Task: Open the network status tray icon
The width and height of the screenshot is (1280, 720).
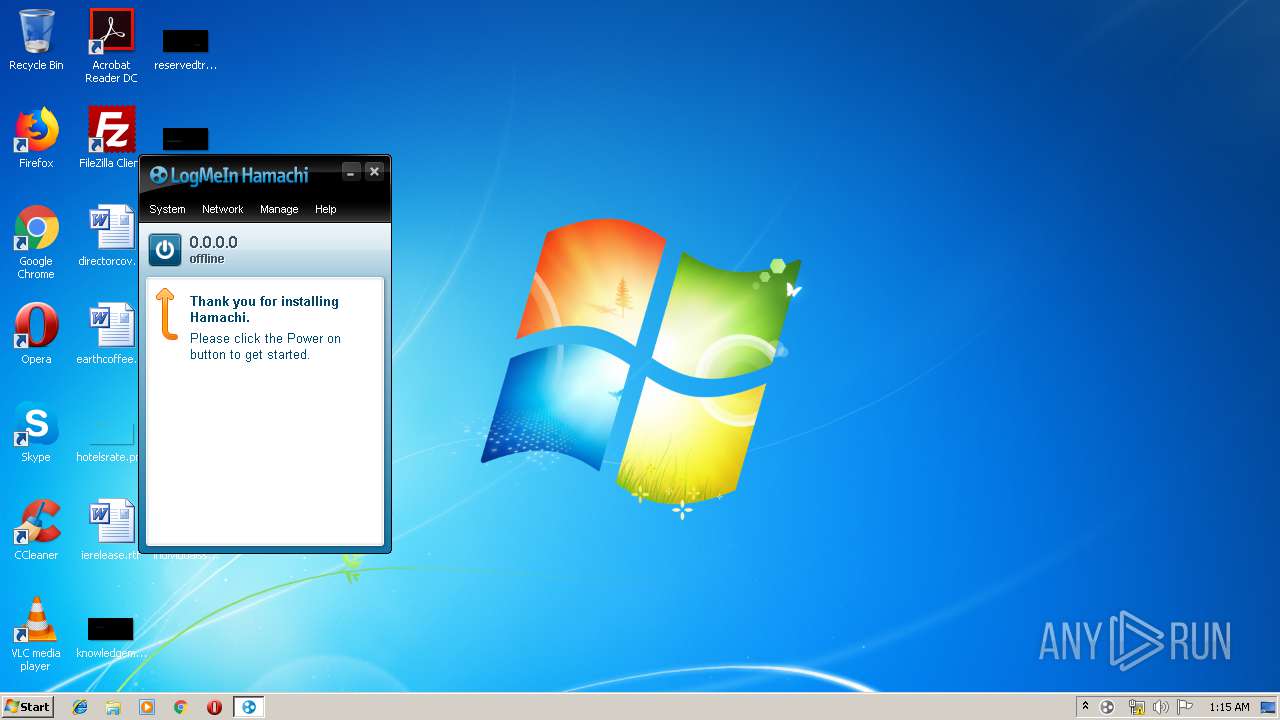Action: (1136, 707)
